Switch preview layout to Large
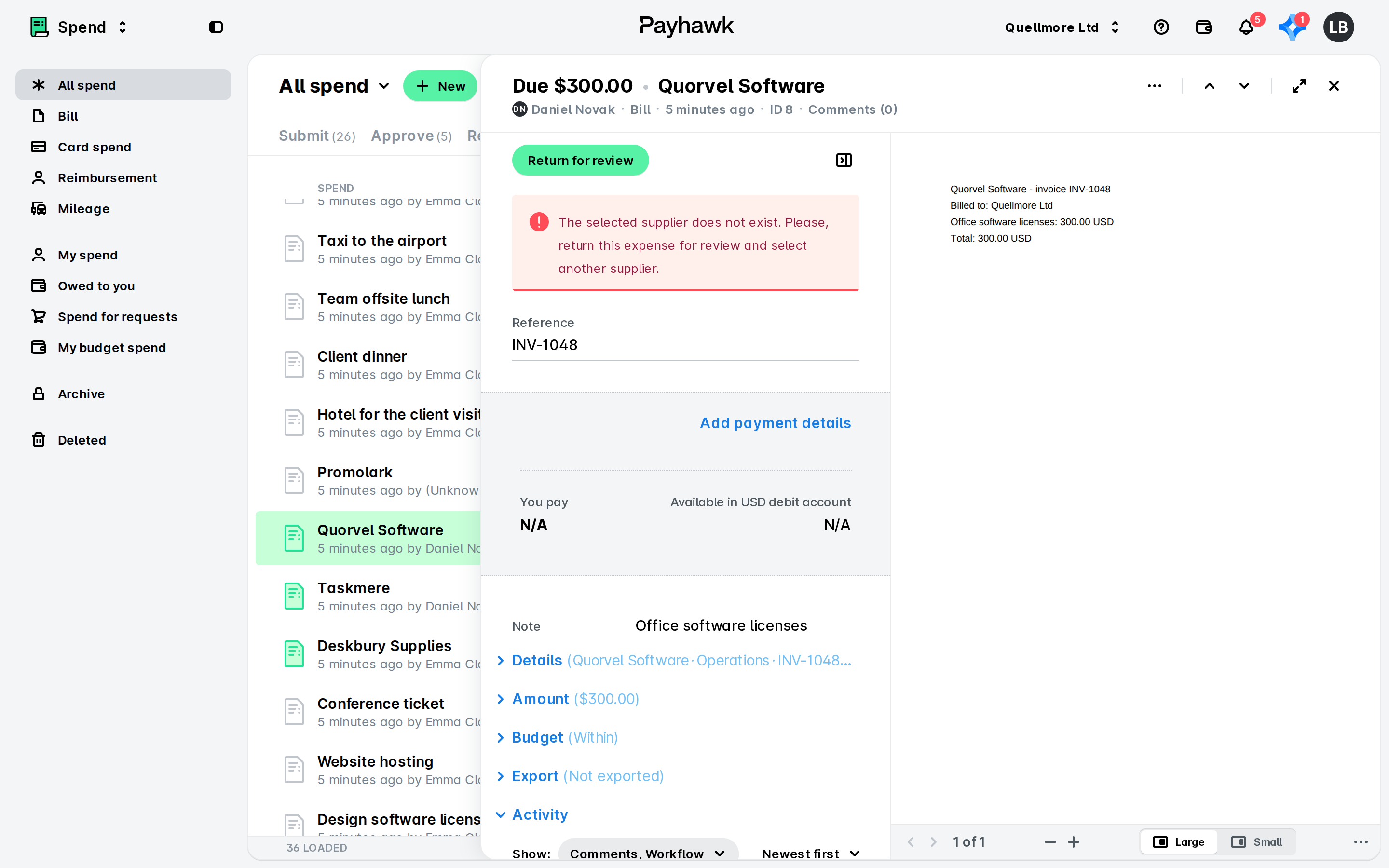The width and height of the screenshot is (1389, 868). [x=1179, y=841]
